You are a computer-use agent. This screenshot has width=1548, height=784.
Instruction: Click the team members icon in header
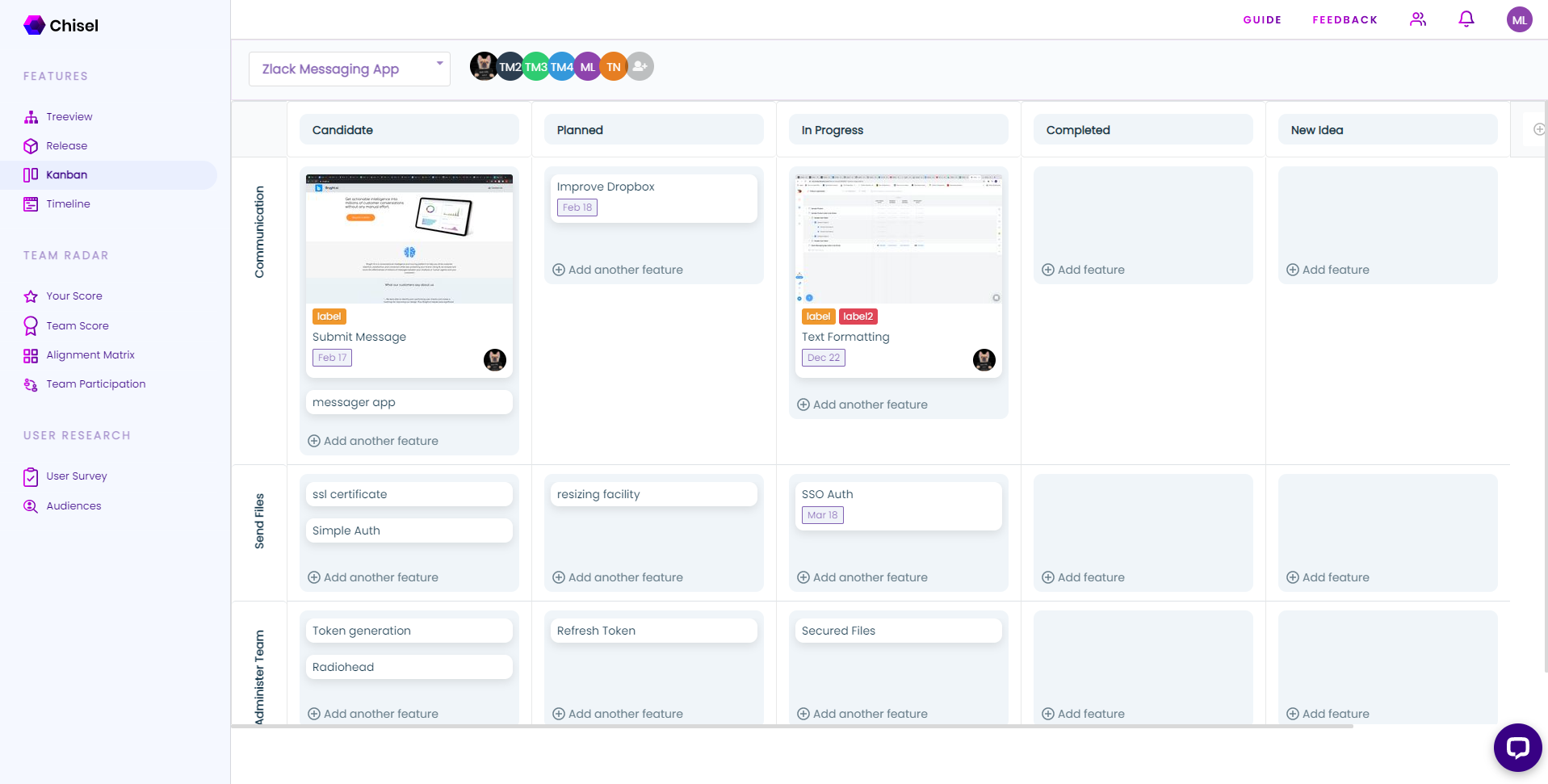1418,19
